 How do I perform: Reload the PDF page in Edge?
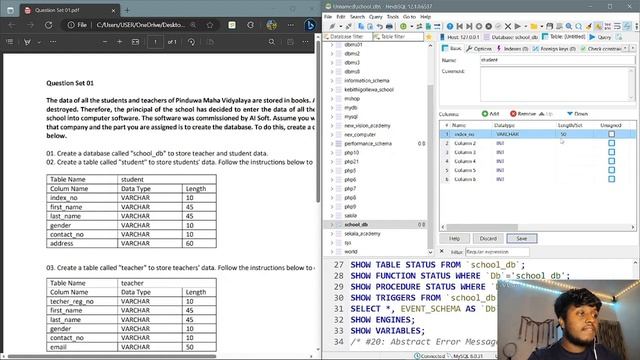click(x=49, y=25)
